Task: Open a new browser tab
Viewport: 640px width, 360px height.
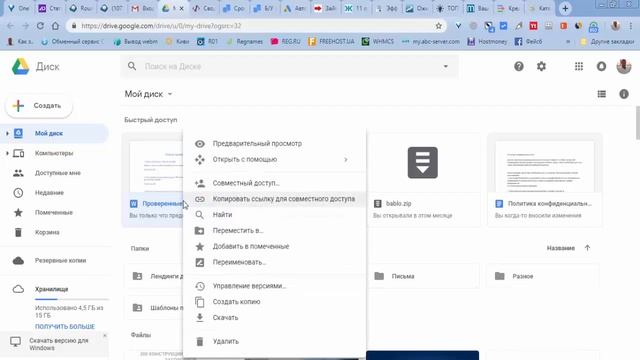Action: (565, 8)
